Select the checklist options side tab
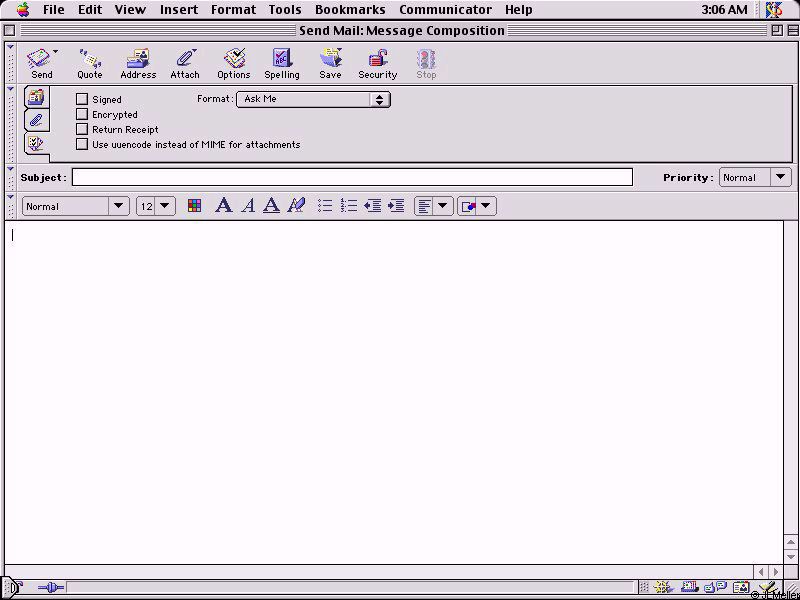 36,143
